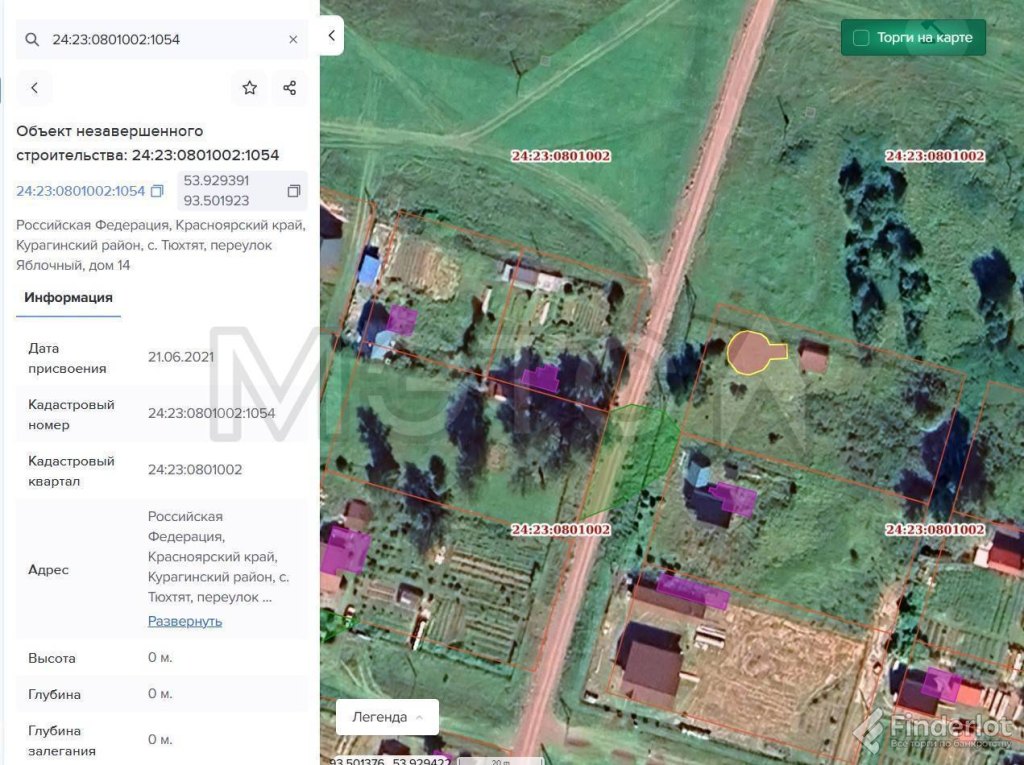Select the yellow-outlined circular building on map
This screenshot has width=1024, height=765.
click(x=750, y=352)
